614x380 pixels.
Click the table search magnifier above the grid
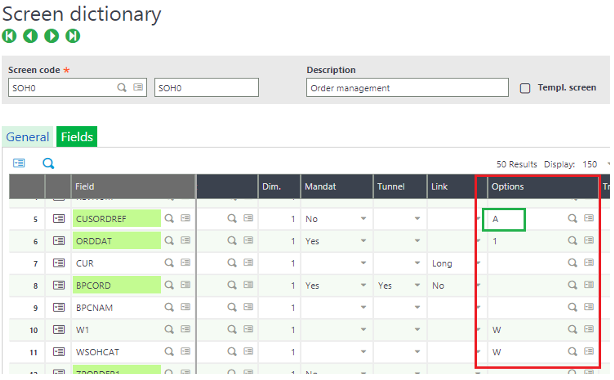point(48,163)
